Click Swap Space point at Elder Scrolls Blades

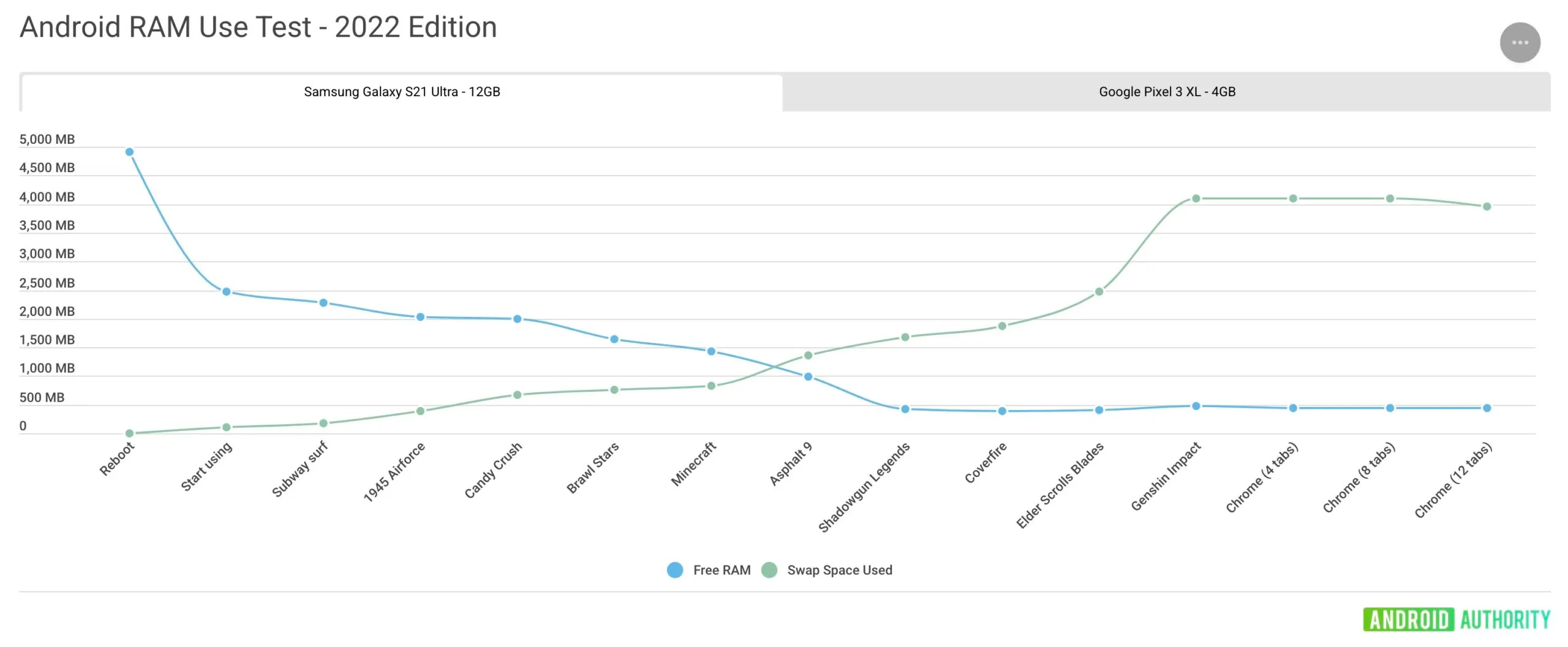point(1099,291)
